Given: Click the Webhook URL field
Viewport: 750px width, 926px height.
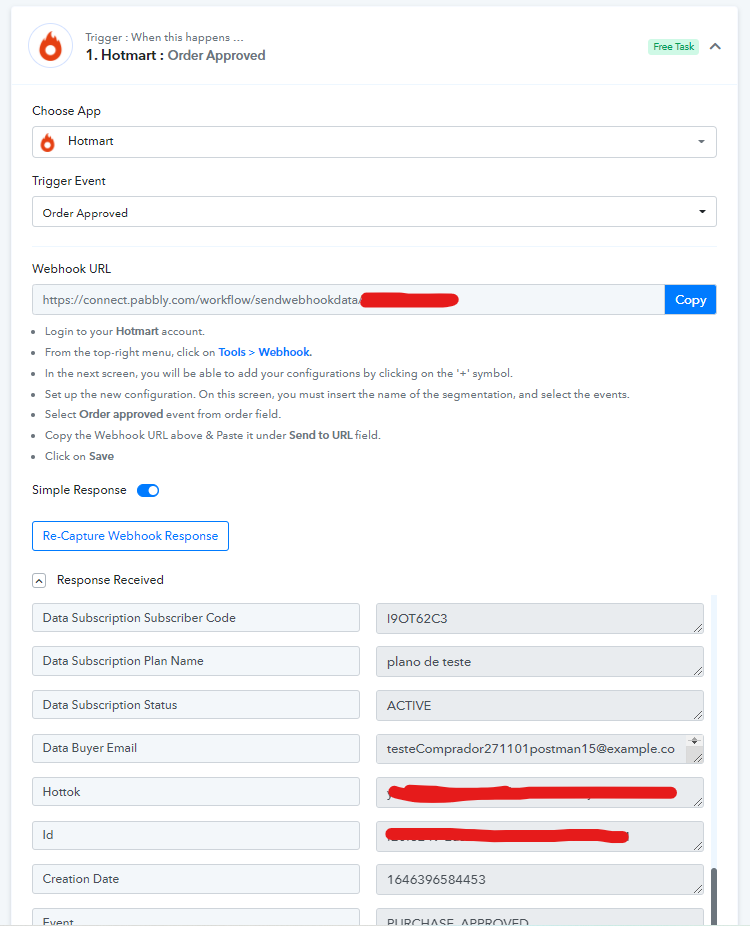Looking at the screenshot, I should [348, 300].
